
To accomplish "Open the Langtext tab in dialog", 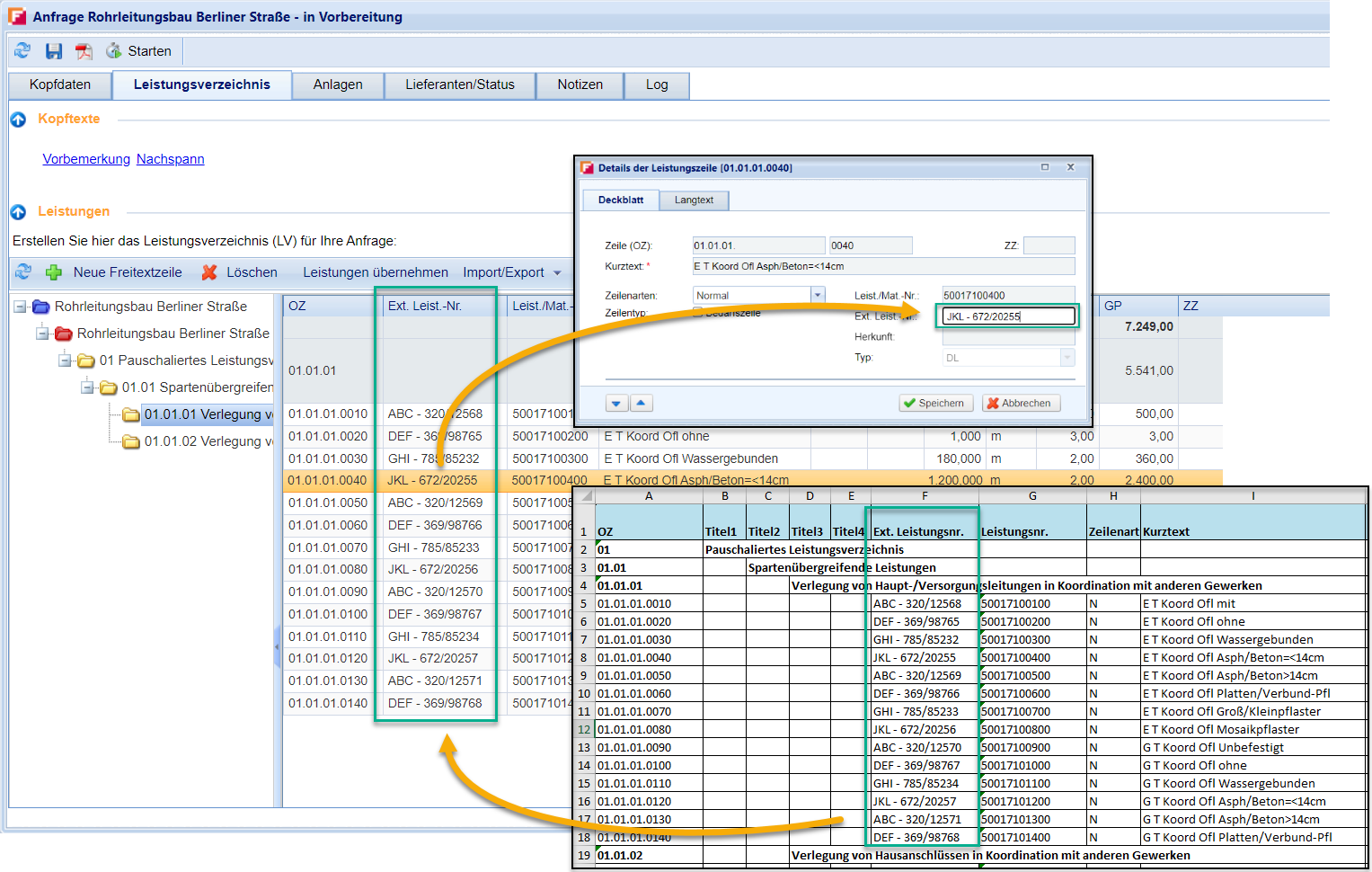I will (694, 200).
